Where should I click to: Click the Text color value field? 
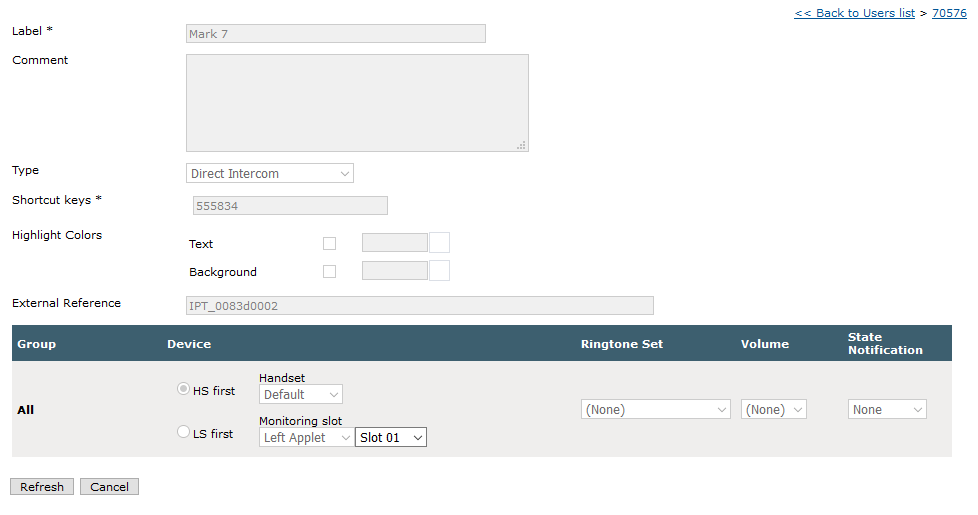[395, 243]
